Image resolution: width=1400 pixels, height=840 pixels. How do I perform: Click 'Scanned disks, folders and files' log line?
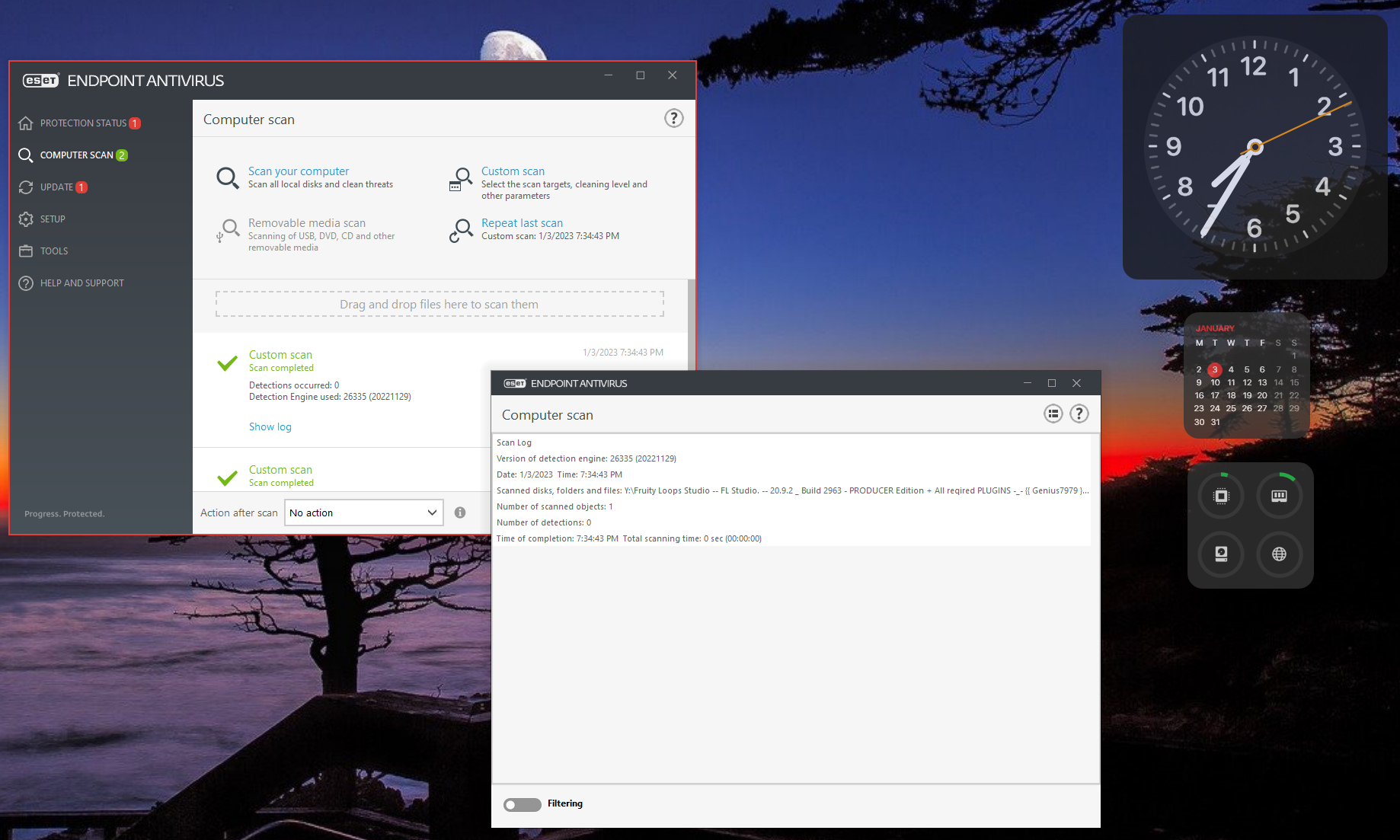[x=793, y=490]
